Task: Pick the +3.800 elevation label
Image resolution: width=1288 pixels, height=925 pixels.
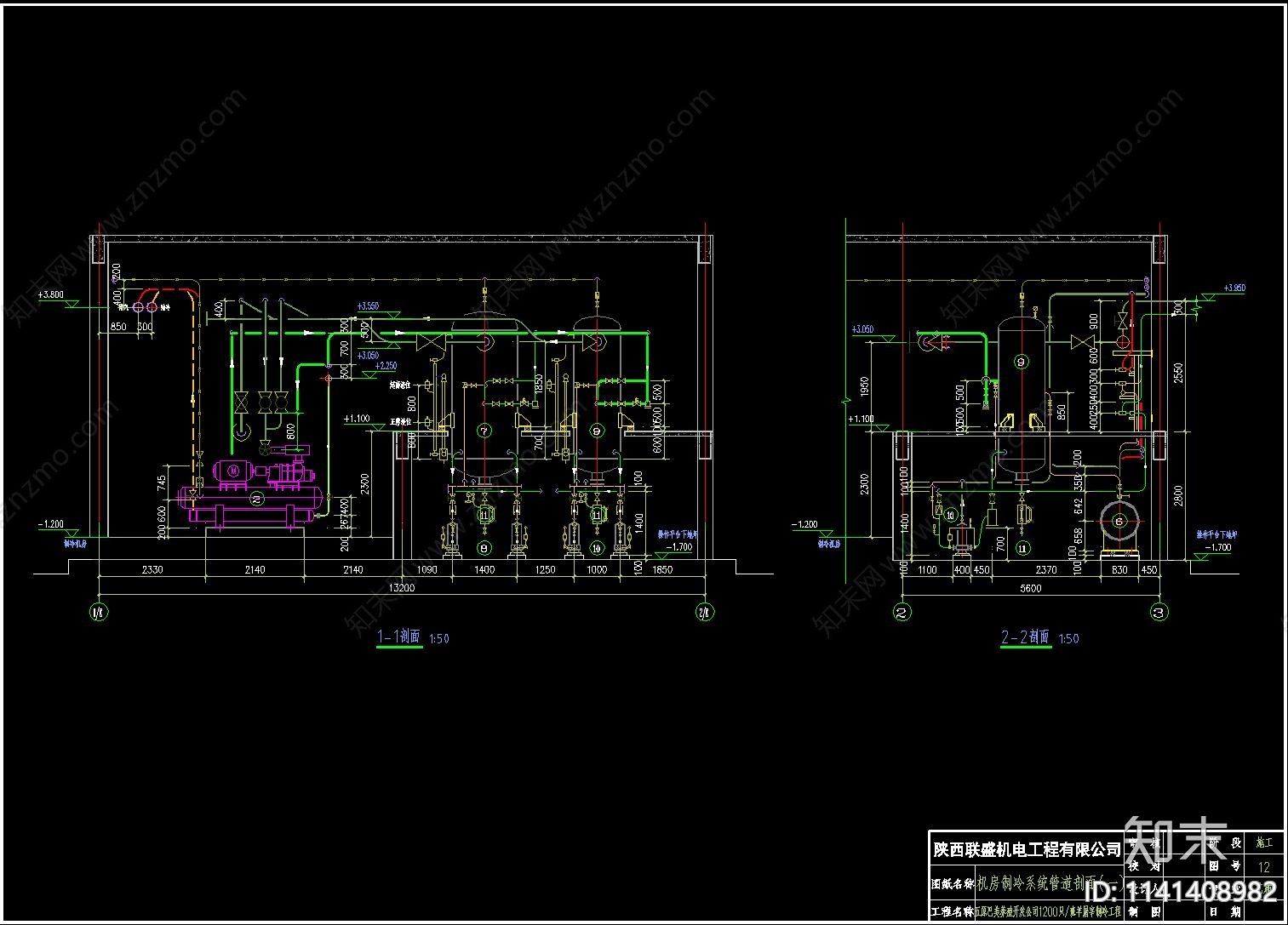Action: tap(51, 294)
